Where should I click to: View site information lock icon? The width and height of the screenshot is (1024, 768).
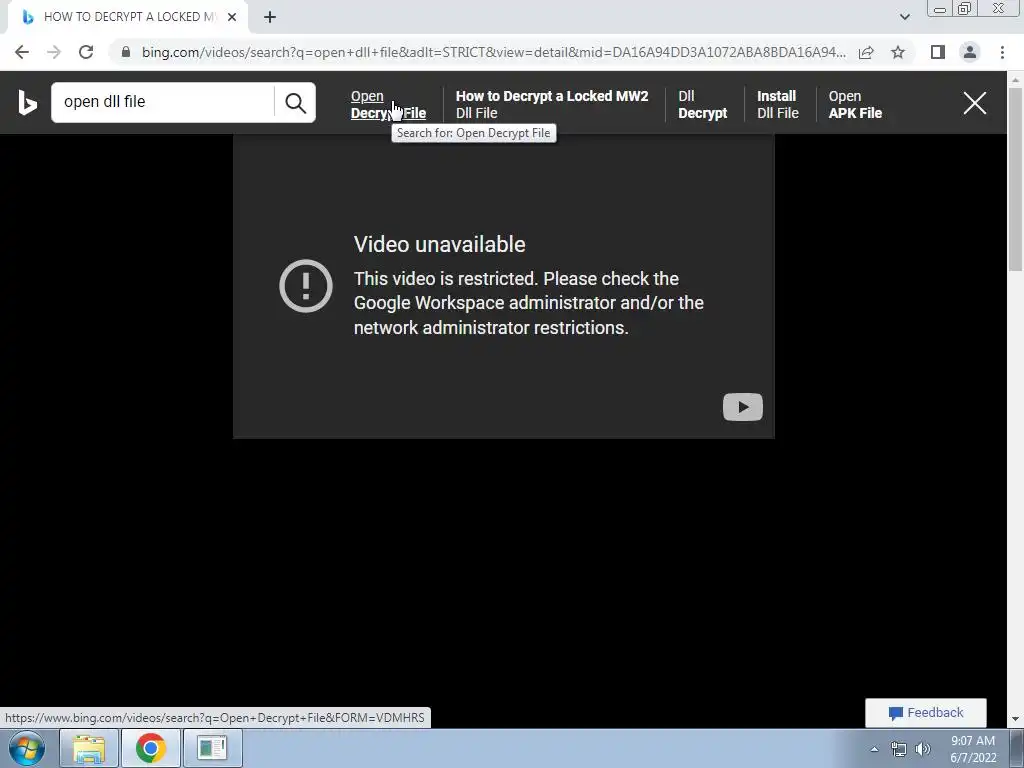point(126,52)
